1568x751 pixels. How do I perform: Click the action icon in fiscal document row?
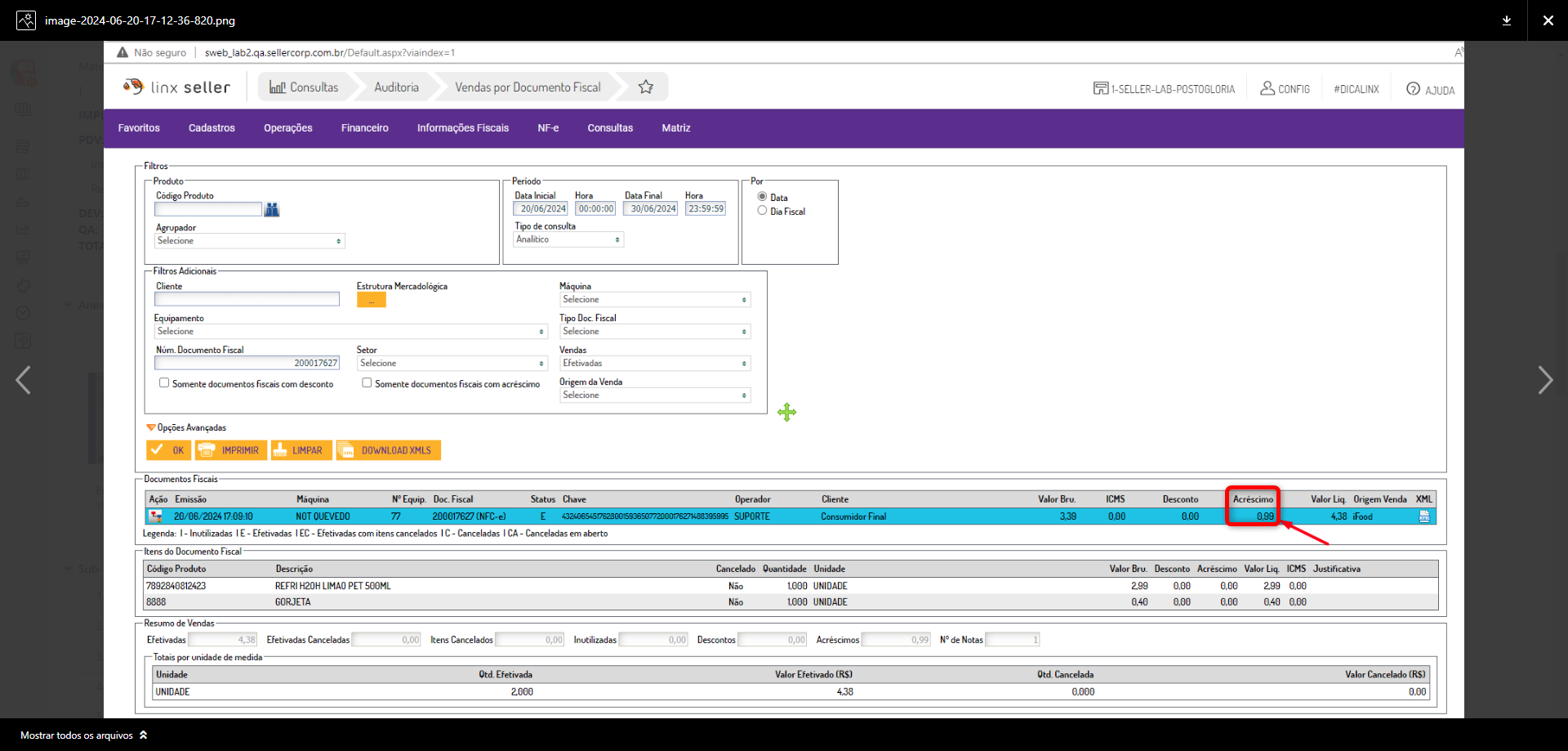155,516
